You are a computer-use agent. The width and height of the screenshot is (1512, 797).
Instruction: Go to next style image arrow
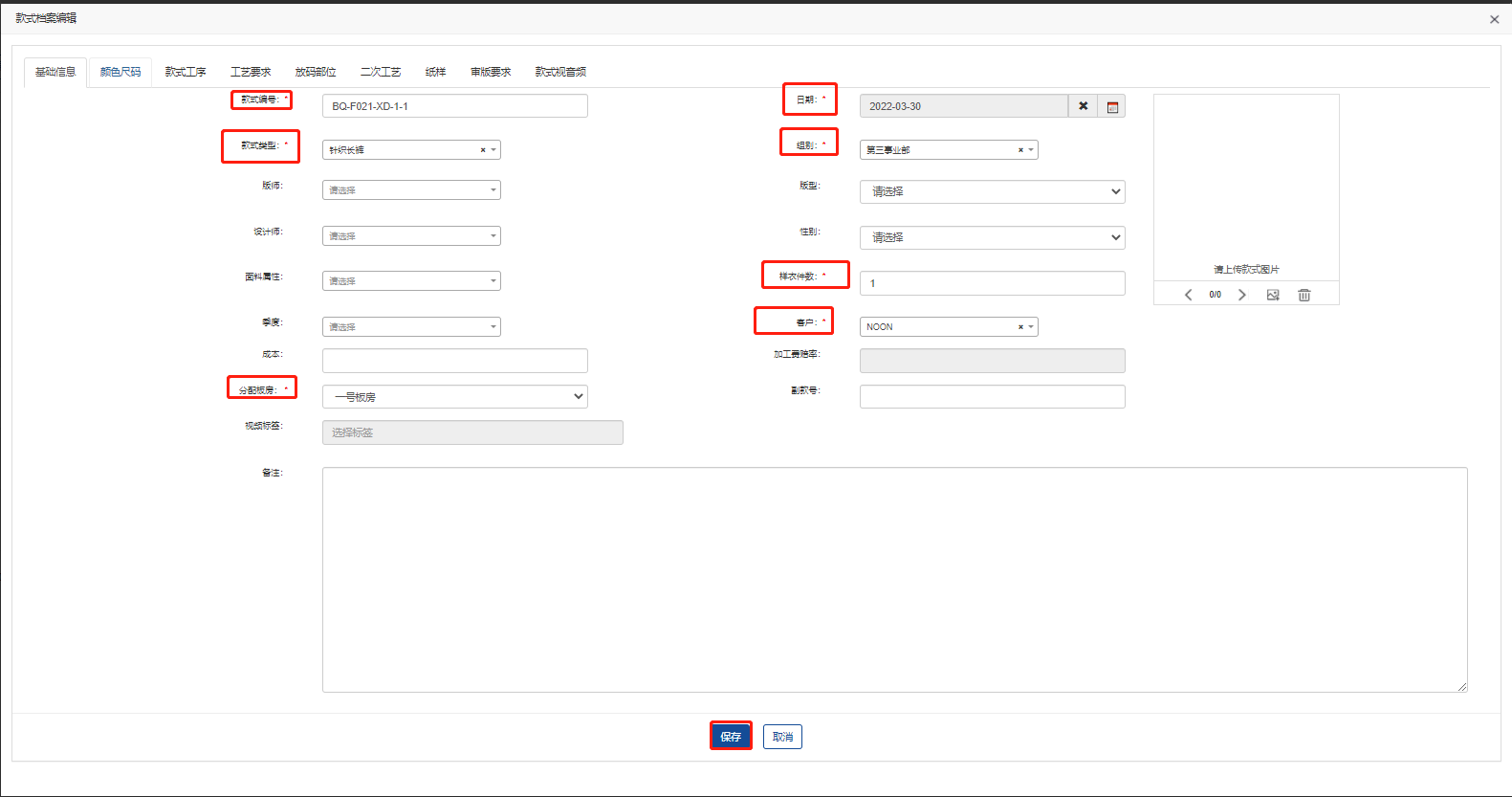tap(1241, 295)
